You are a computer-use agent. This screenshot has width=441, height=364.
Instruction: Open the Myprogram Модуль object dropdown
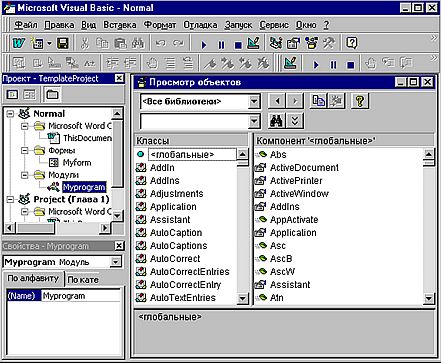pos(116,262)
